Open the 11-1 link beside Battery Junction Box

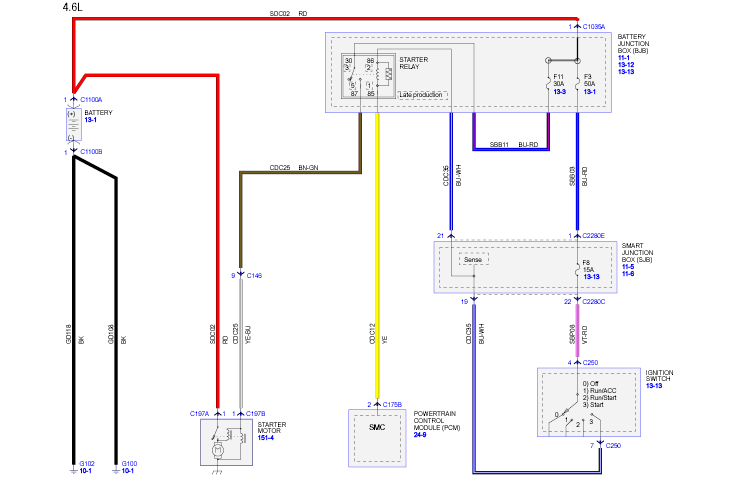pyautogui.click(x=623, y=58)
